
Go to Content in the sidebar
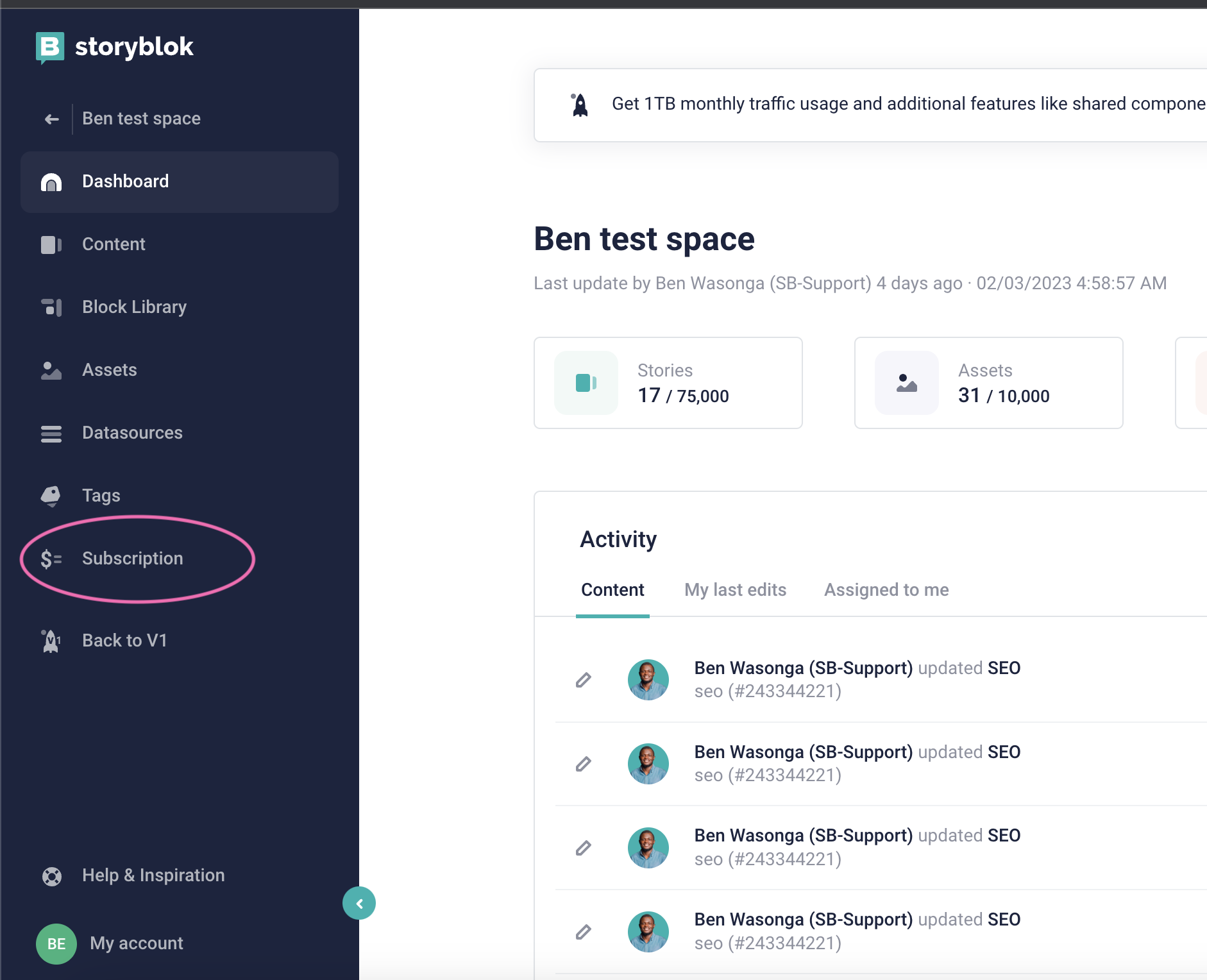180,244
